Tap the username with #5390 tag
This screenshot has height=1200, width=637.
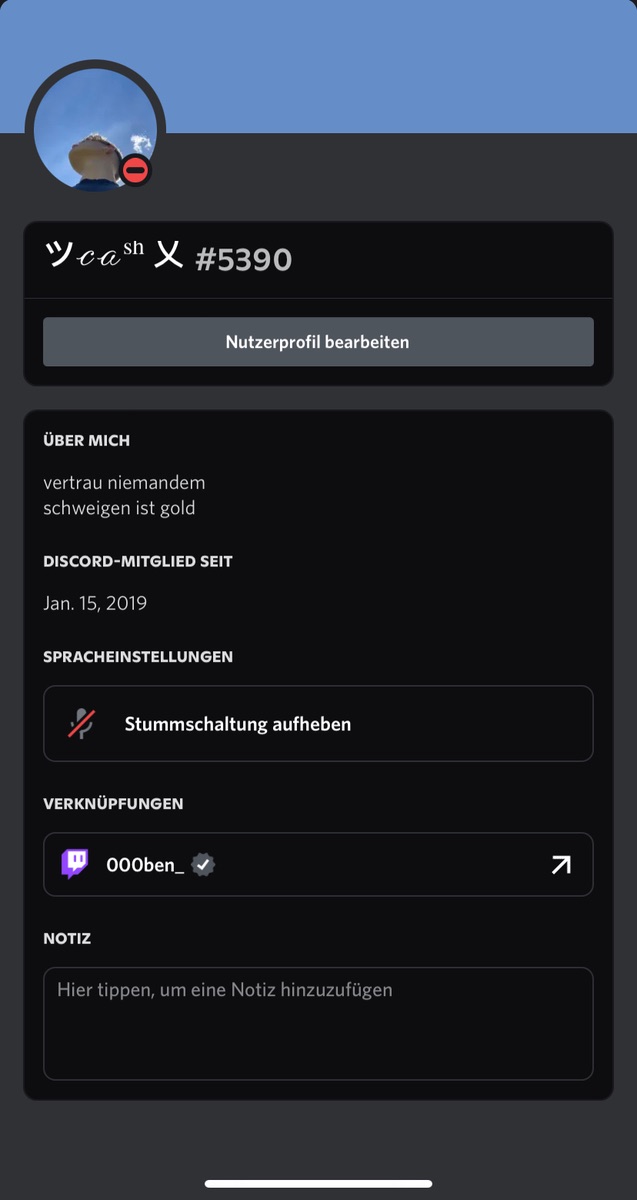point(168,257)
